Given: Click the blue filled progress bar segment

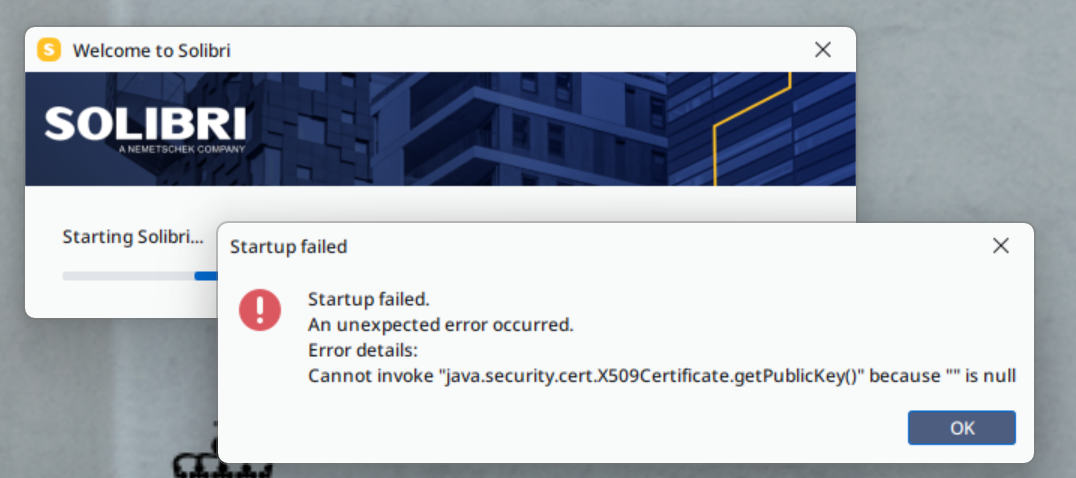Looking at the screenshot, I should click(206, 276).
